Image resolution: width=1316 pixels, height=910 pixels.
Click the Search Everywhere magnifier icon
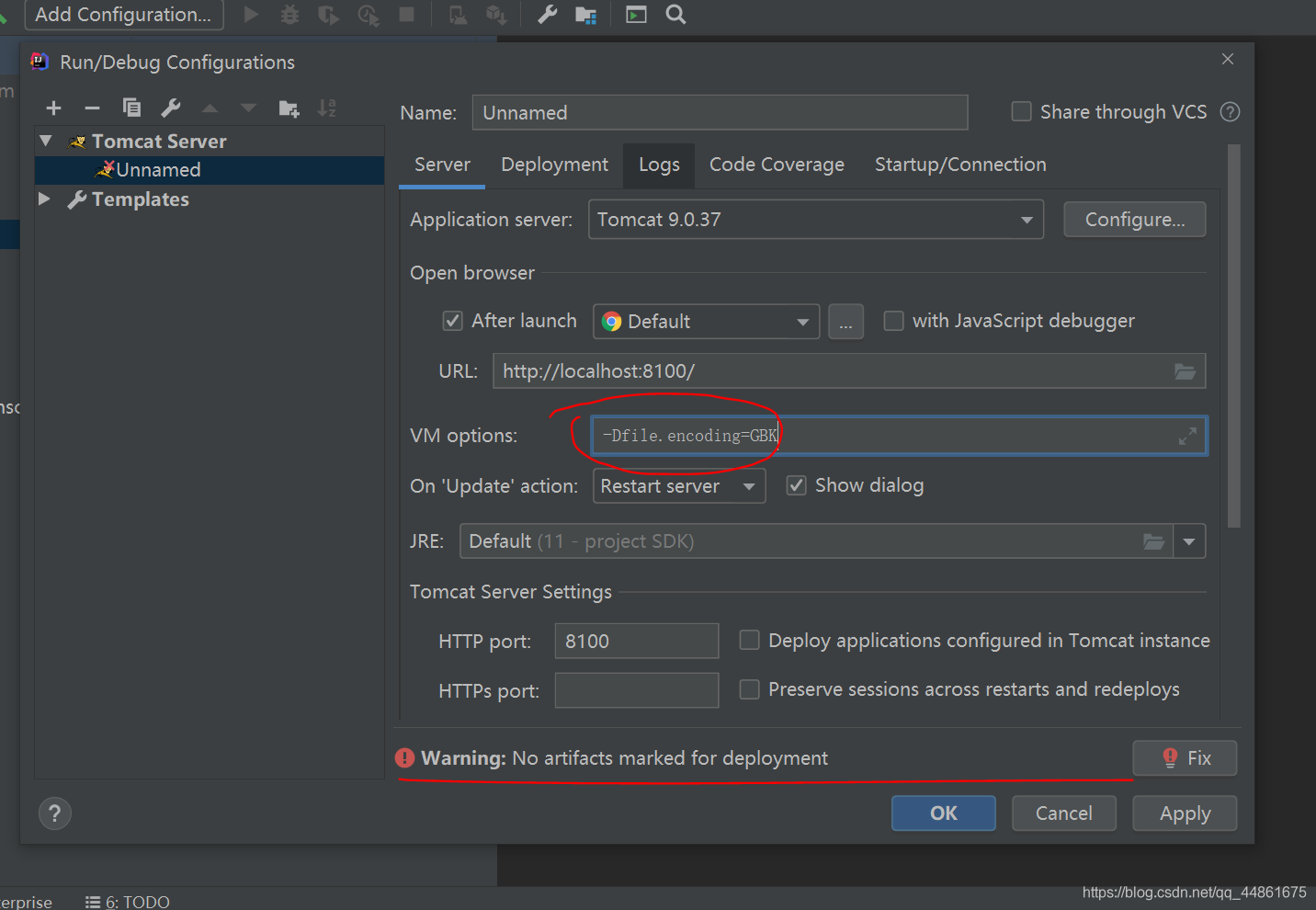pyautogui.click(x=675, y=14)
